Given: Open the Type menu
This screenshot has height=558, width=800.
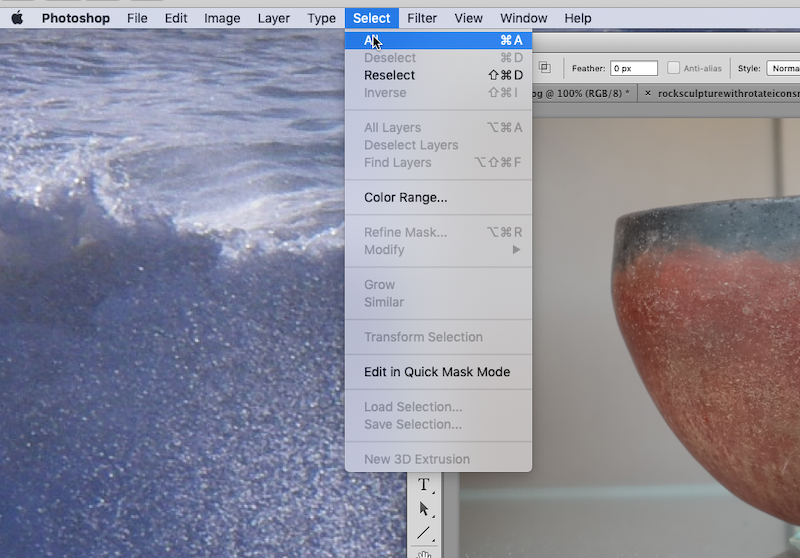Looking at the screenshot, I should tap(321, 18).
